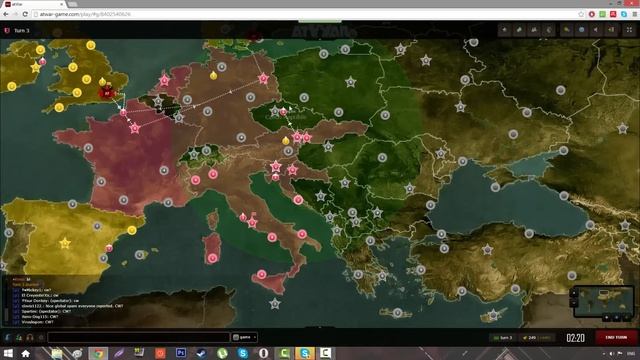Image resolution: width=640 pixels, height=360 pixels.
Task: Click the Turn 3 label at top left
Action: click(x=22, y=31)
